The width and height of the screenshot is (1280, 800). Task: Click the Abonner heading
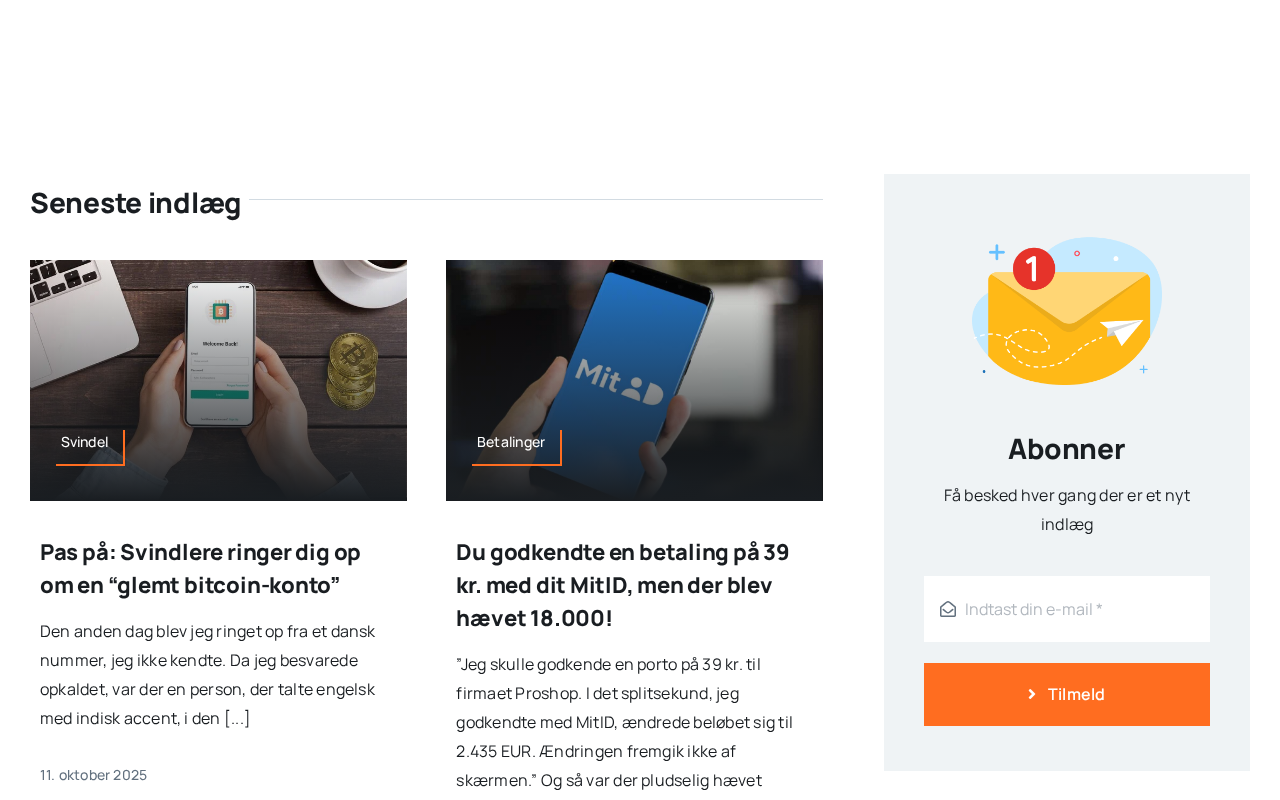(x=1067, y=449)
